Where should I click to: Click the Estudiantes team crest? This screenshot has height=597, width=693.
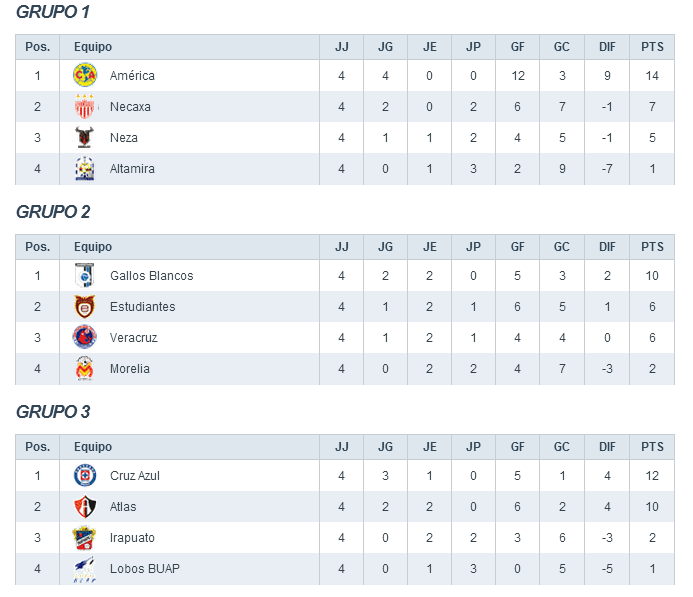click(85, 307)
